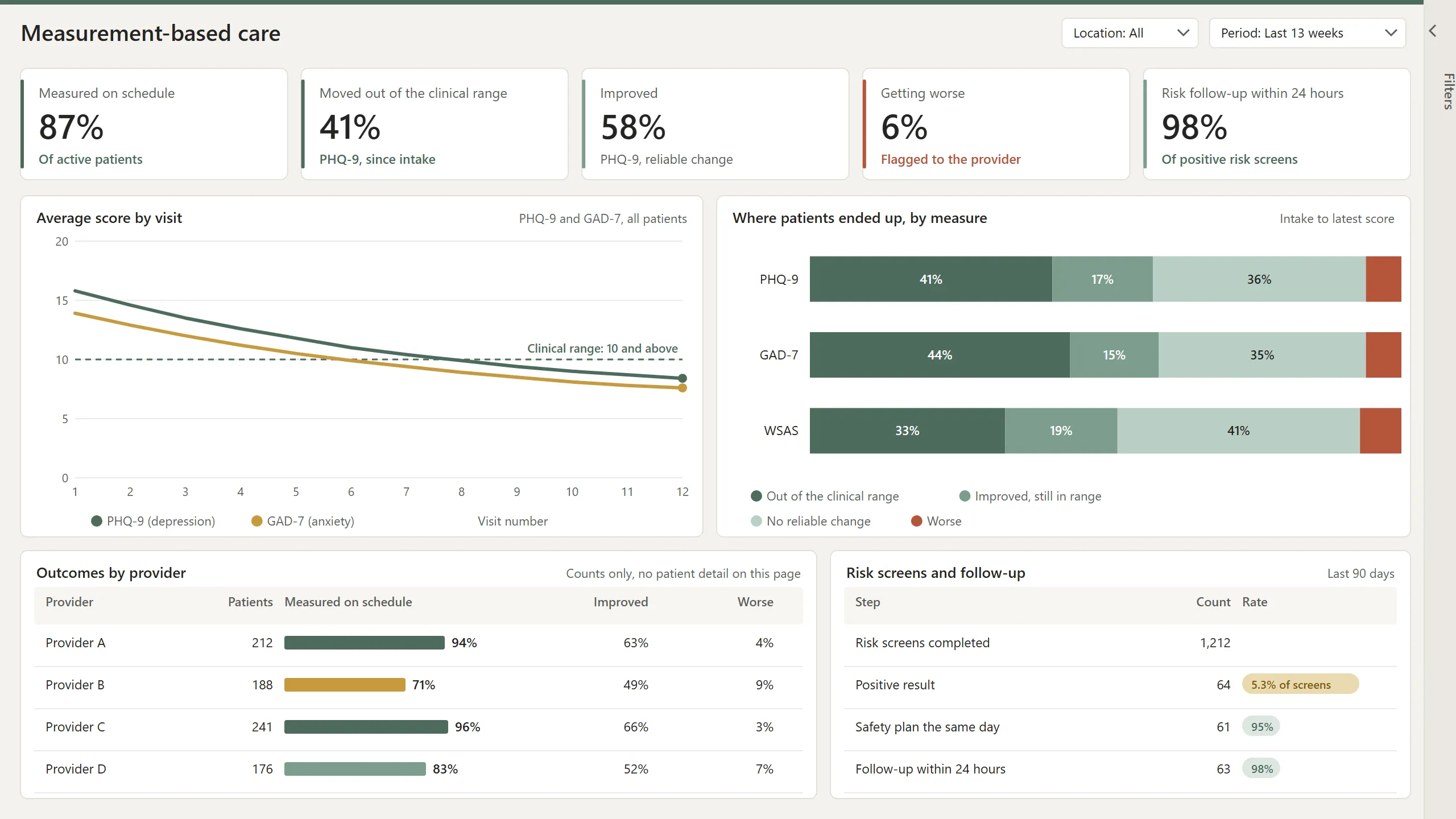Click Provider B patient count 188
1456x819 pixels.
point(262,685)
